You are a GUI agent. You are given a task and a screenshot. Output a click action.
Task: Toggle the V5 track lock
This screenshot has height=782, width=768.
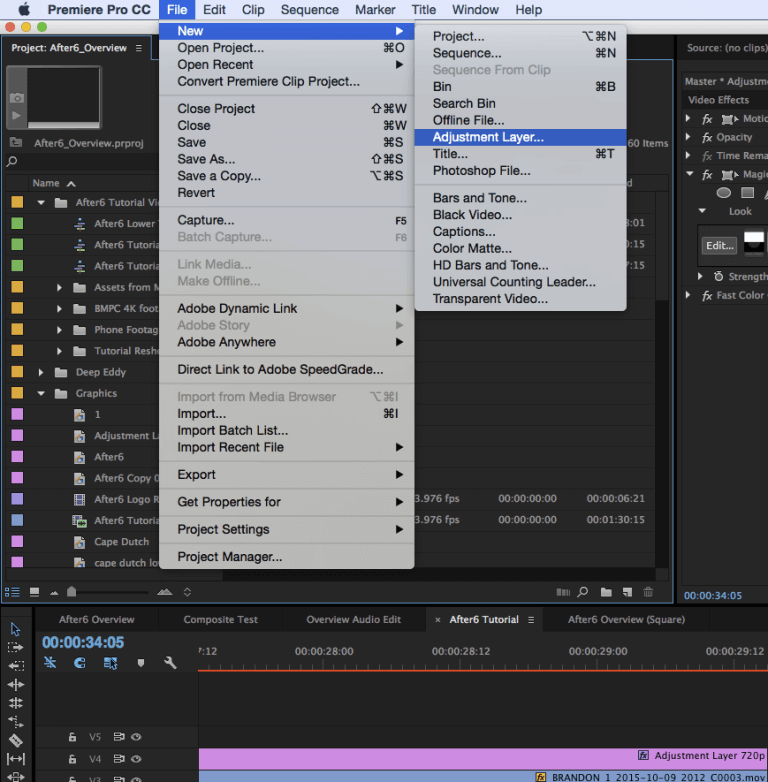[x=72, y=737]
